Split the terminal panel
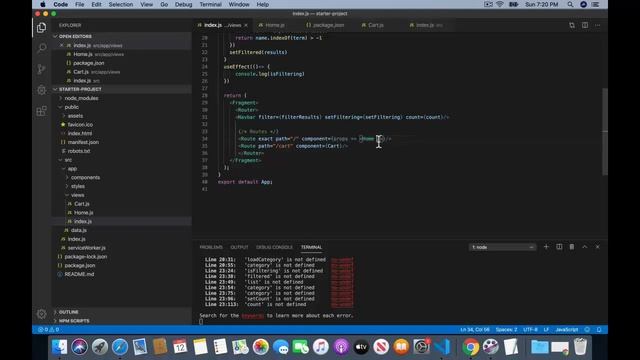This screenshot has width=640, height=360. [x=559, y=247]
